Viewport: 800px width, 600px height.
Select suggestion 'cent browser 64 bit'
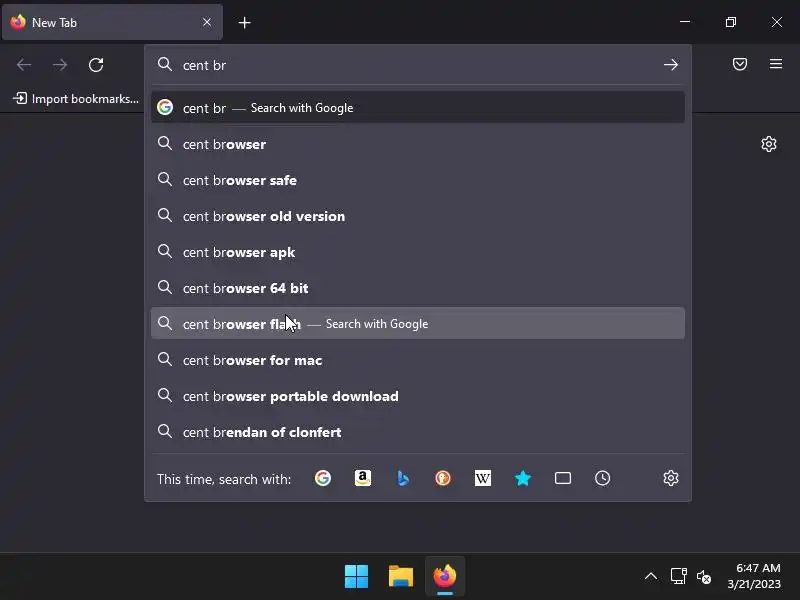(x=417, y=288)
